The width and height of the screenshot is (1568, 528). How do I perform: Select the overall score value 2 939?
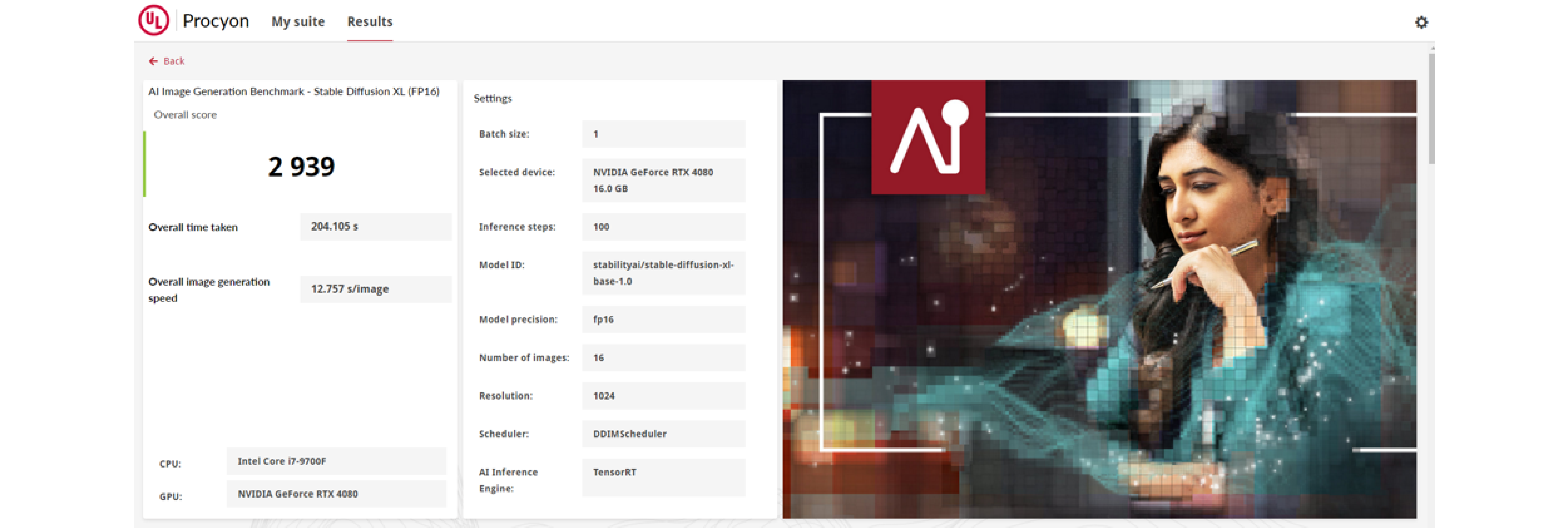click(301, 166)
